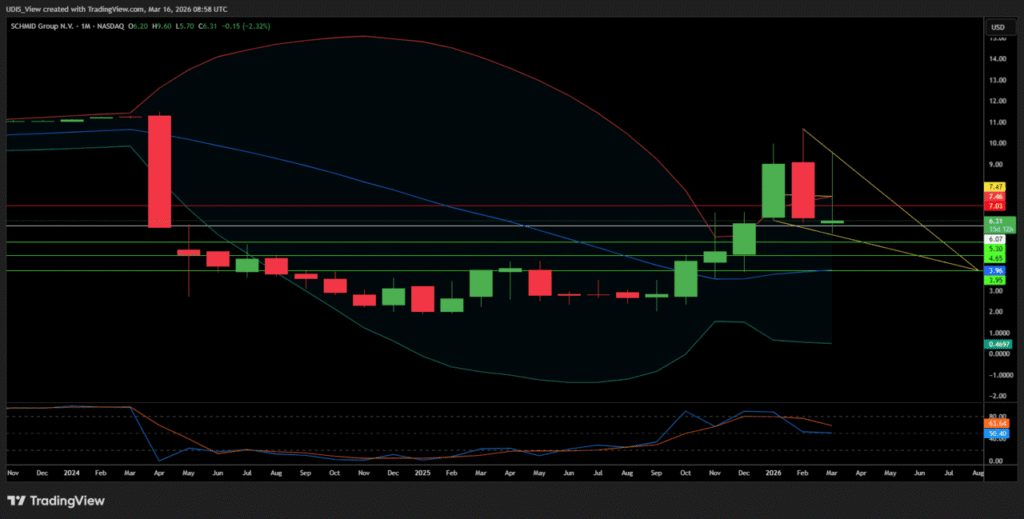Click the 2025 label on time axis
This screenshot has width=1024, height=519.
pos(421,471)
